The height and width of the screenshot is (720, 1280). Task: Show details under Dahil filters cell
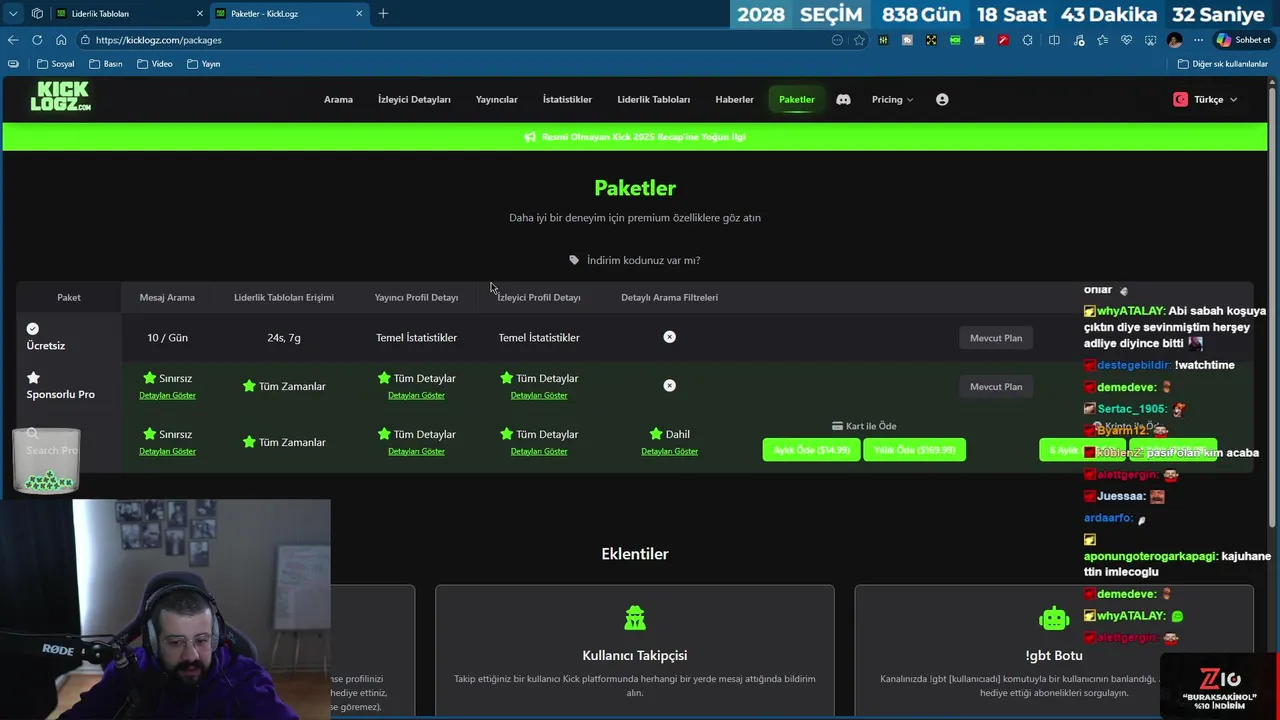[x=669, y=451]
